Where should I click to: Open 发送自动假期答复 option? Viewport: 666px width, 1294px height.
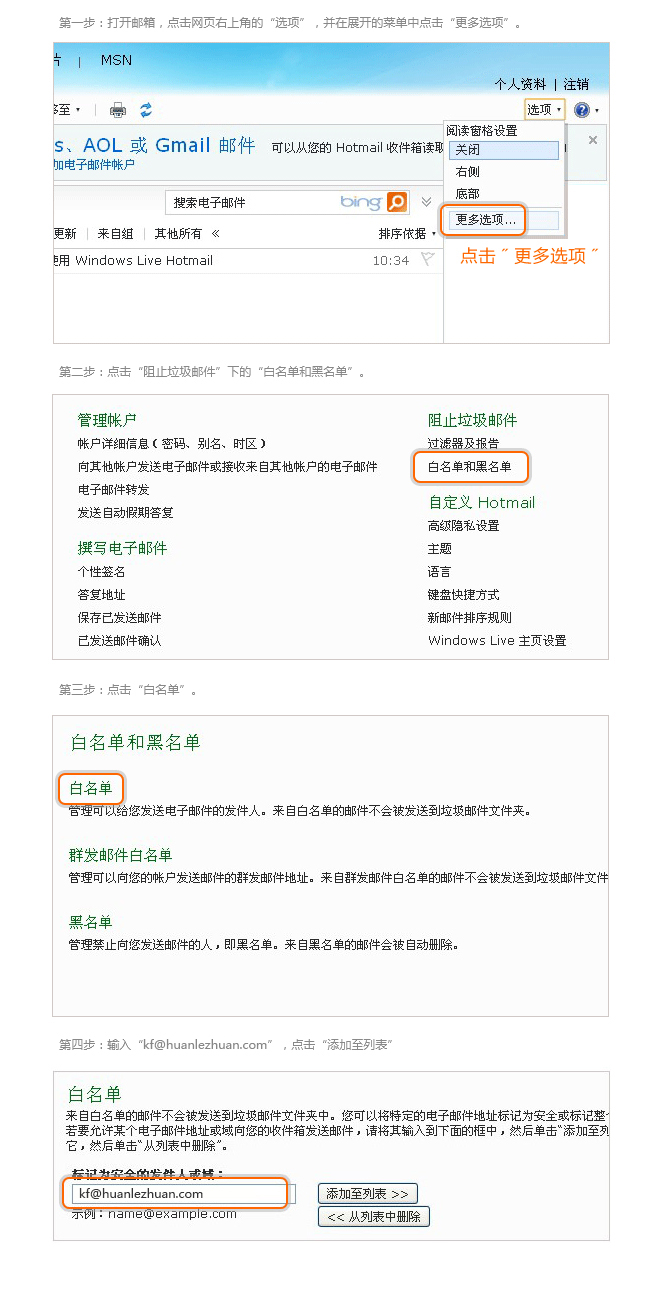[x=126, y=512]
